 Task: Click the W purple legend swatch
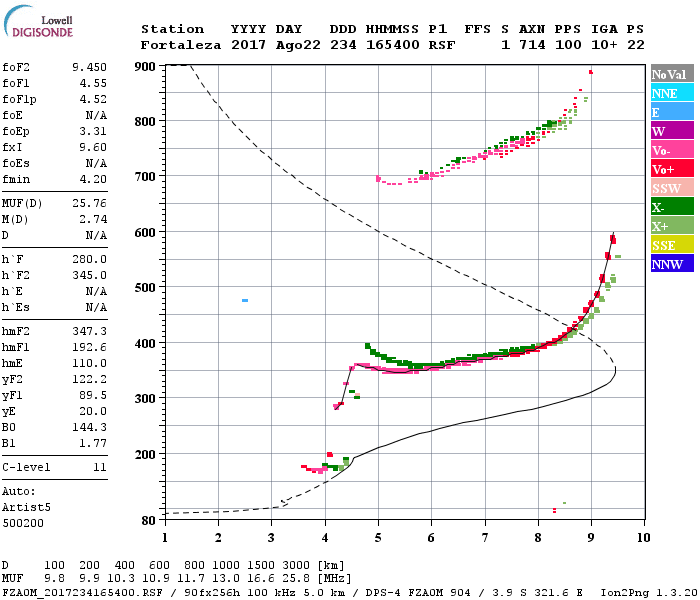pyautogui.click(x=672, y=131)
